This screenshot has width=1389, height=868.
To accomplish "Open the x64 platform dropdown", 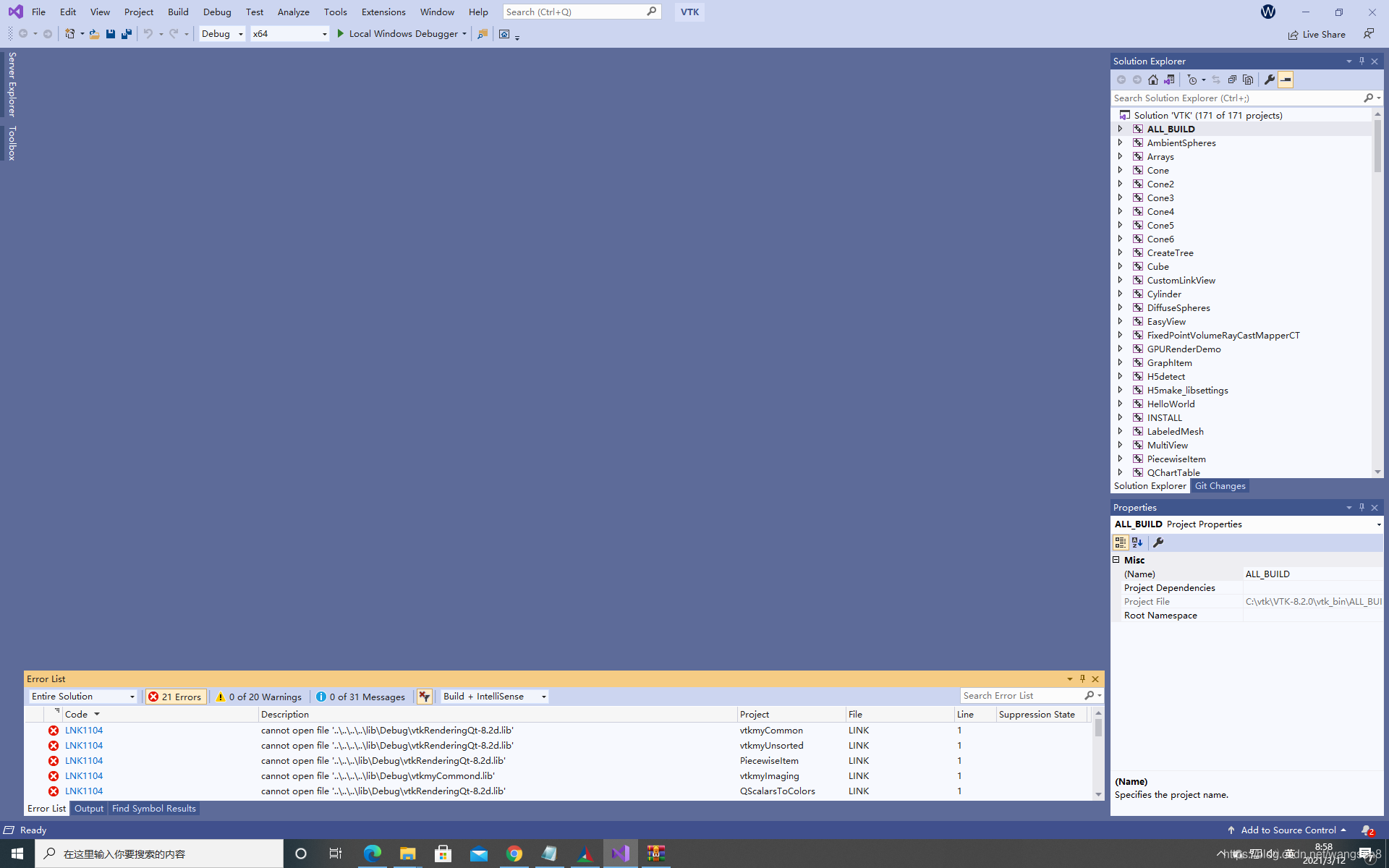I will (x=289, y=33).
